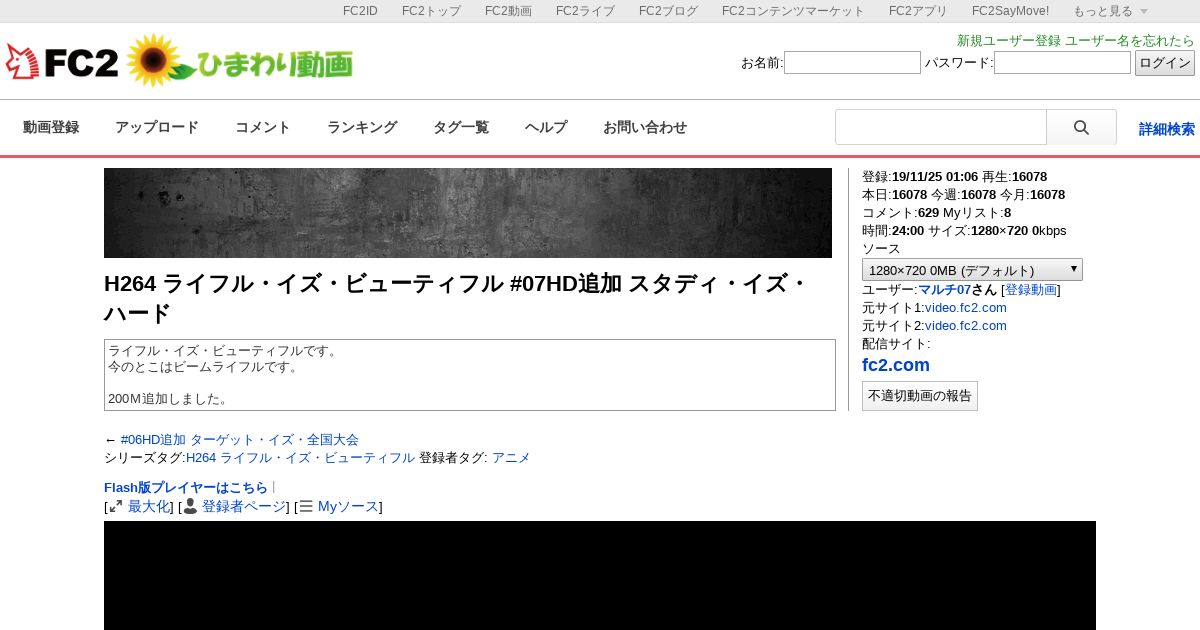Click Flash版プレイヤーはこちら link
Image resolution: width=1200 pixels, height=630 pixels.
186,487
